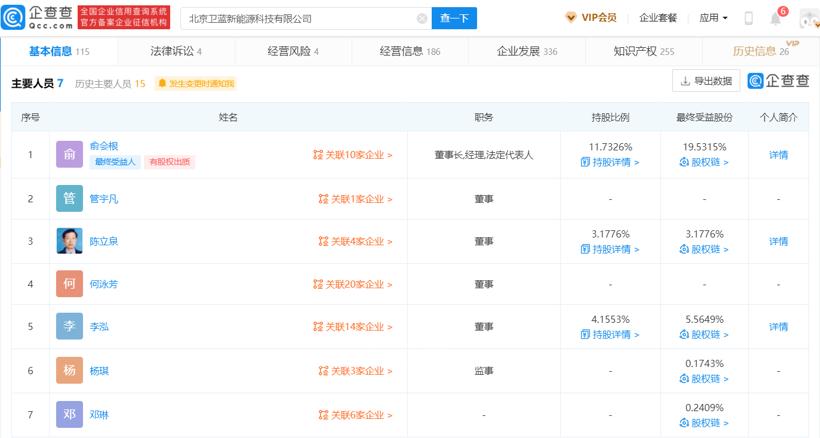The image size is (820, 438).
Task: Open 详情 profile link for 陈立泉
Action: tap(778, 241)
